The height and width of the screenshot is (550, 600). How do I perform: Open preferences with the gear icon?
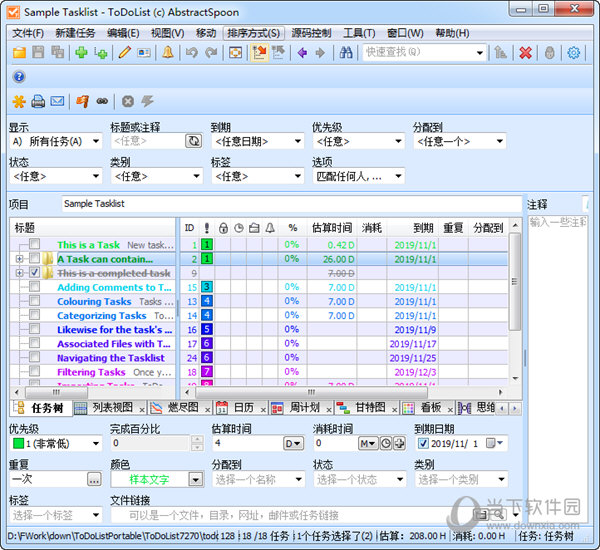click(x=574, y=53)
